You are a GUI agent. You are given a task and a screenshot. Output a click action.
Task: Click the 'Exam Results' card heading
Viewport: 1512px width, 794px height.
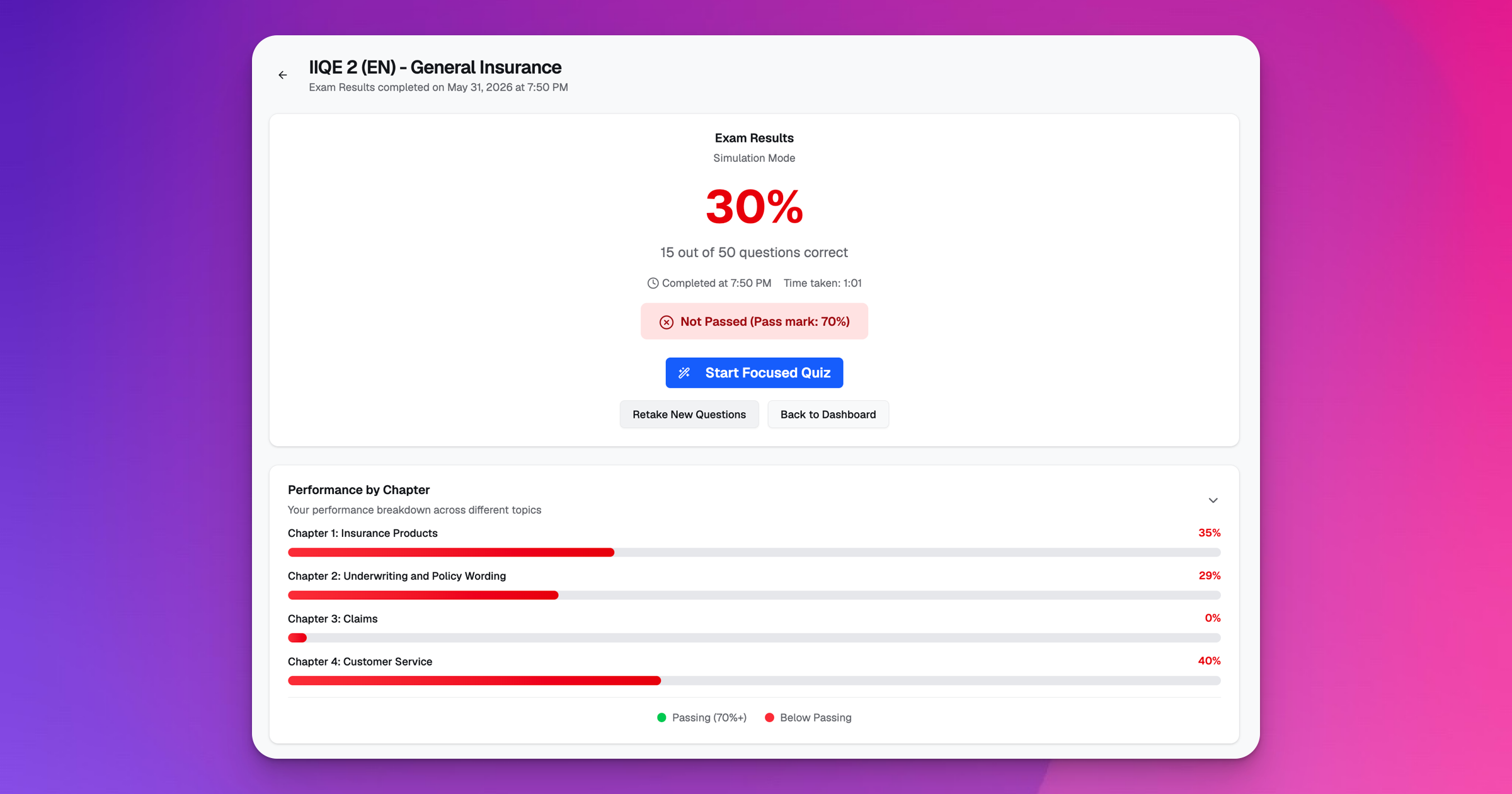[754, 138]
